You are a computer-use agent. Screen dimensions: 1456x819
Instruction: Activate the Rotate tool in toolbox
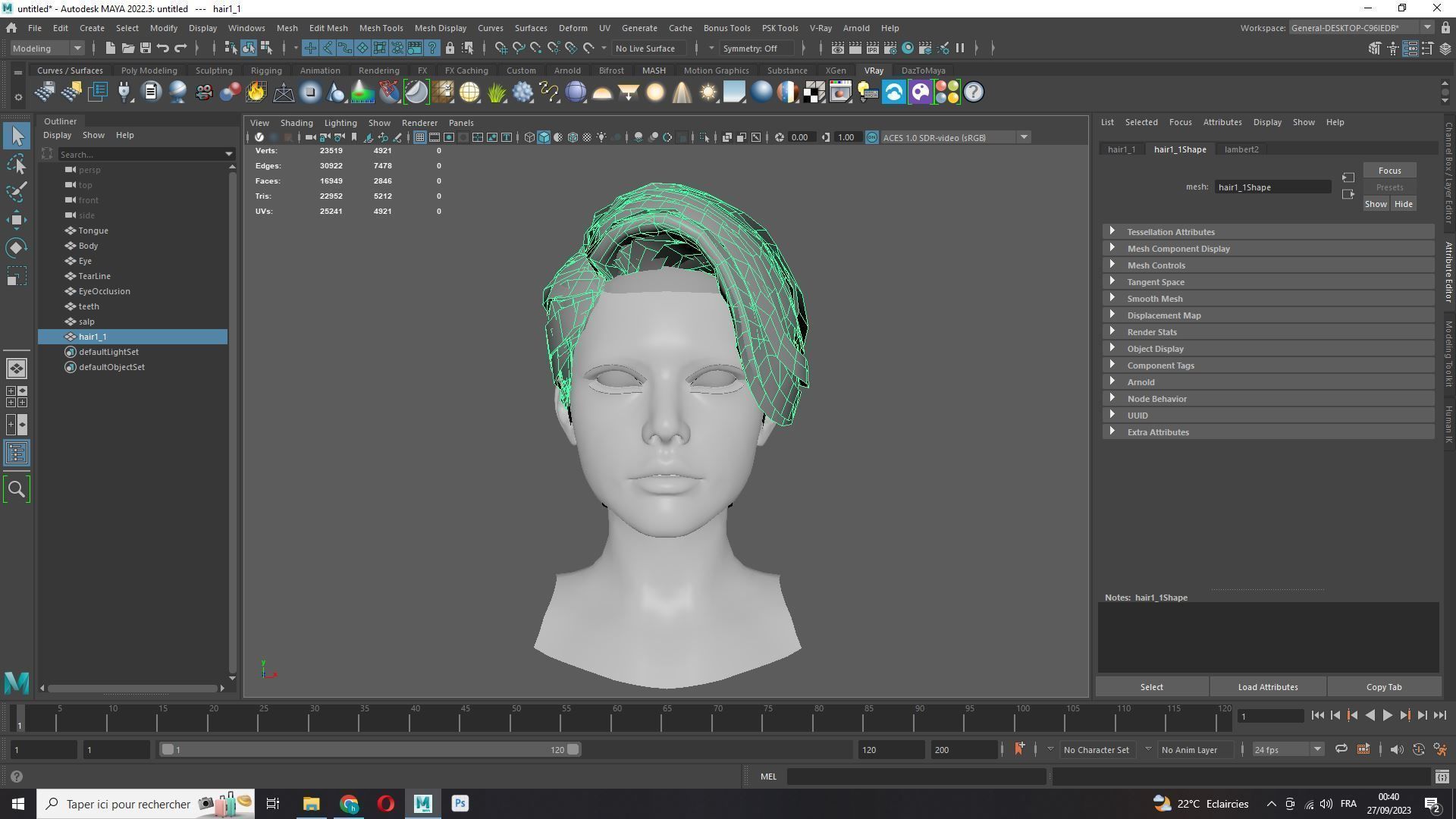(x=17, y=248)
